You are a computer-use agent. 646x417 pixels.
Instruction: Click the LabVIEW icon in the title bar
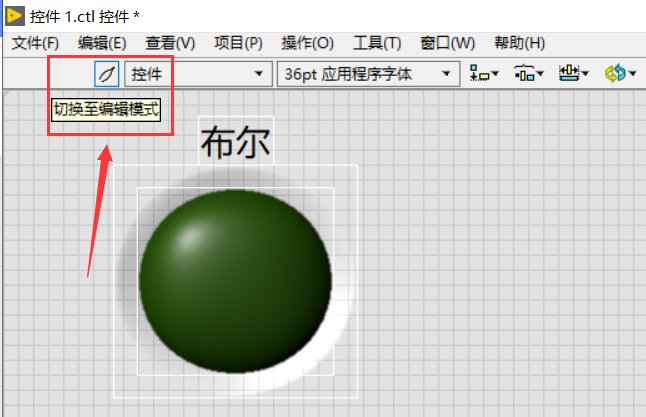14,16
